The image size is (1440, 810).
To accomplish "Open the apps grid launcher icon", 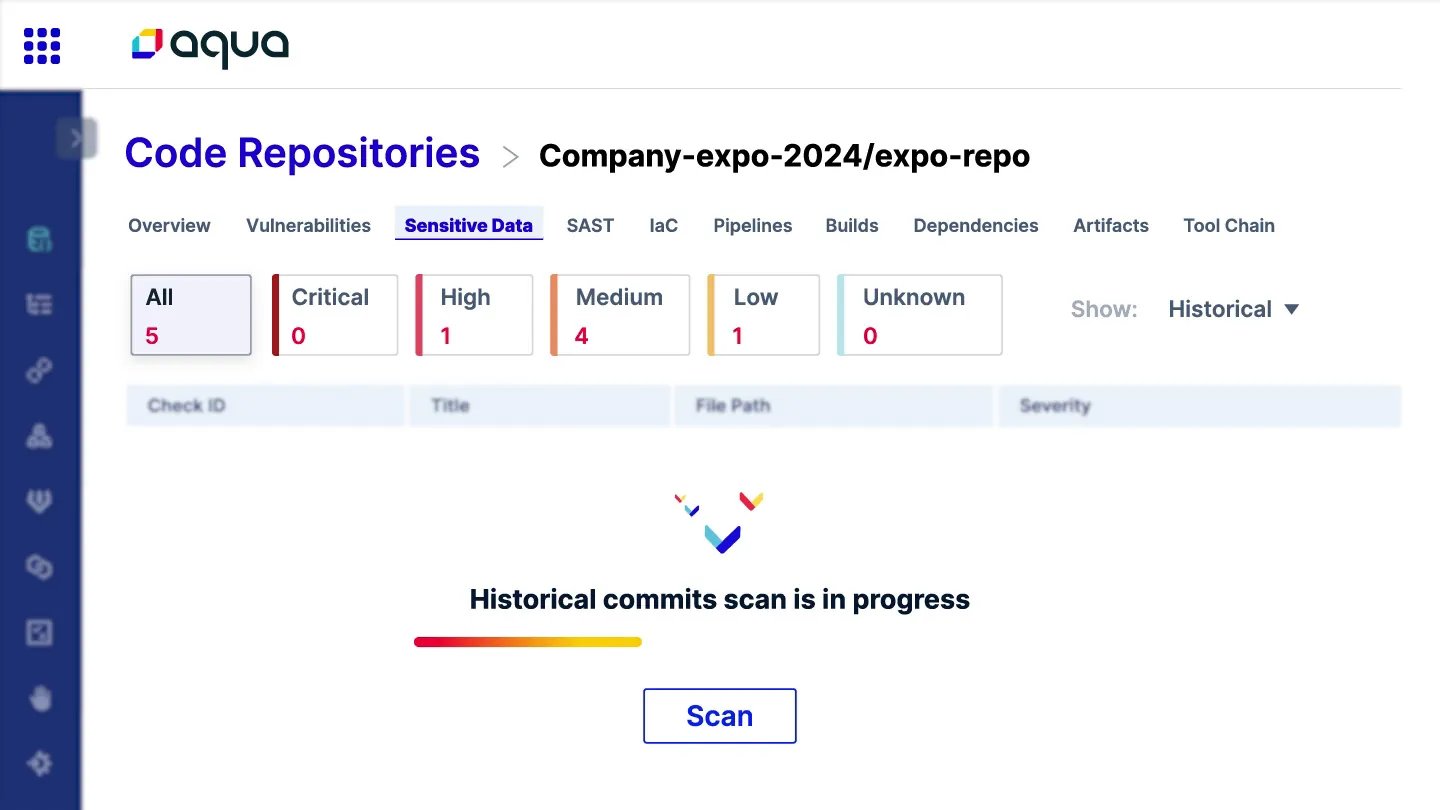I will point(42,46).
